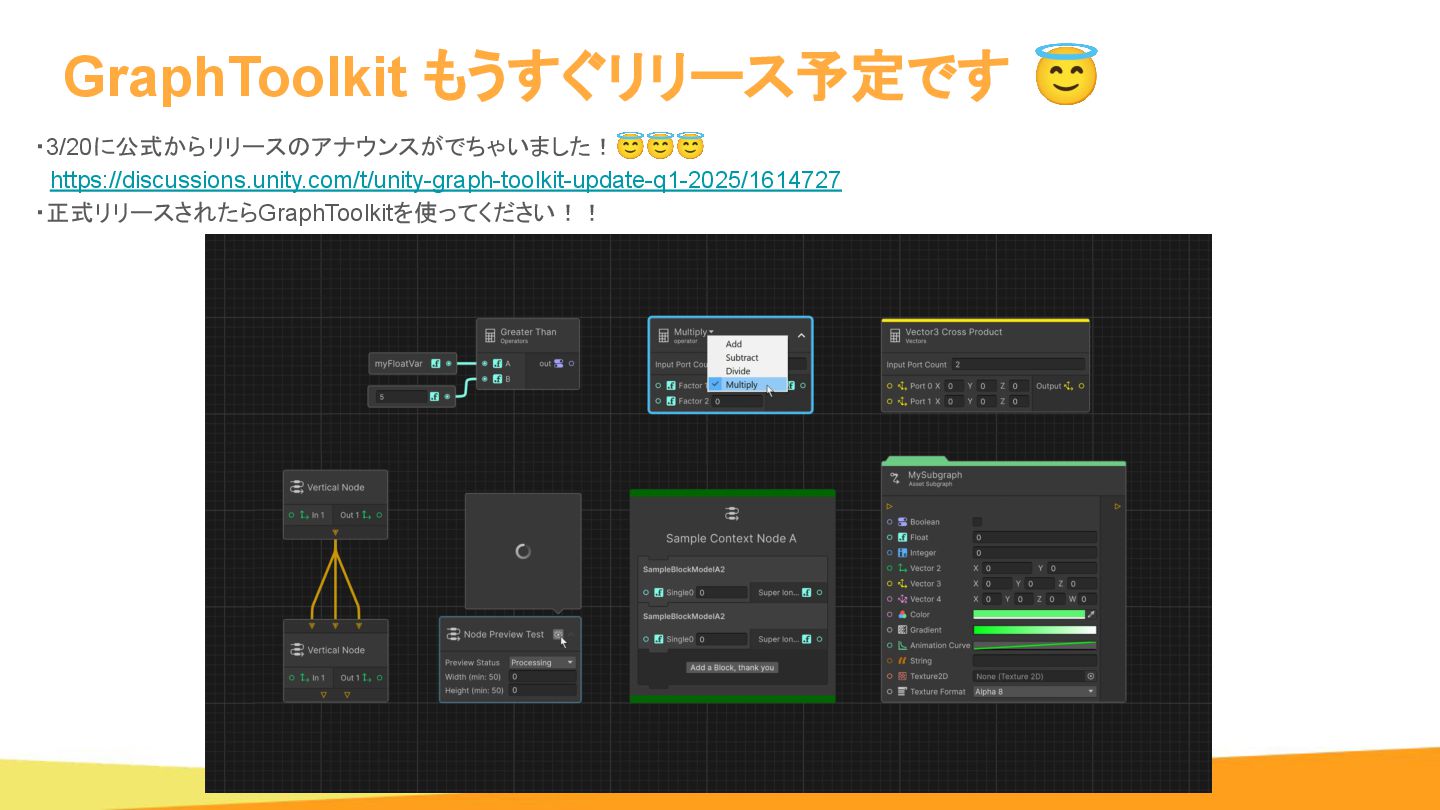Choose Add in the operator menu
The width and height of the screenshot is (1440, 810).
point(747,344)
